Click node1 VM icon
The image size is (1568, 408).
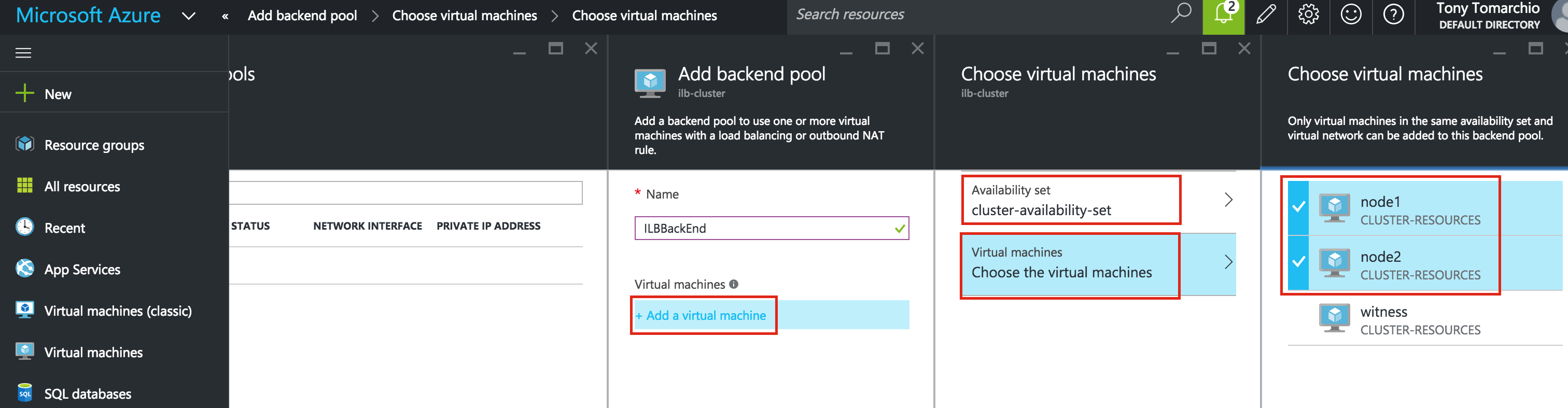(1334, 208)
